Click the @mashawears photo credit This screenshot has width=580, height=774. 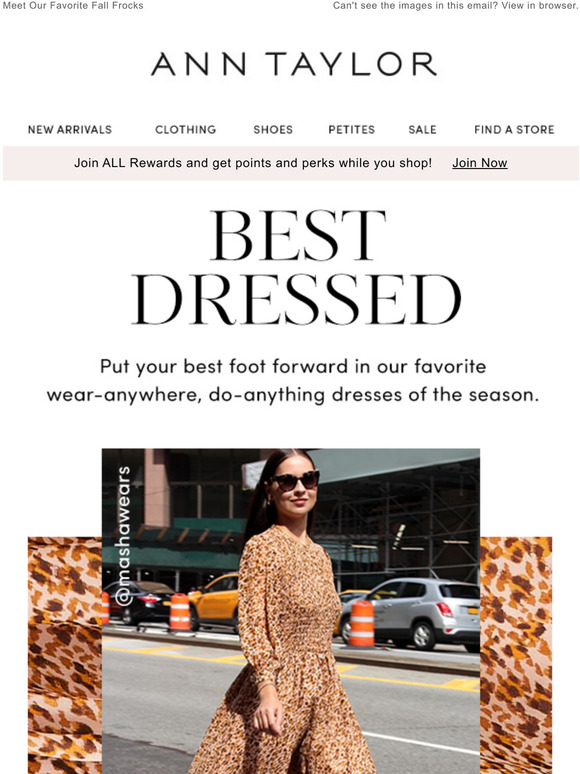(122, 536)
